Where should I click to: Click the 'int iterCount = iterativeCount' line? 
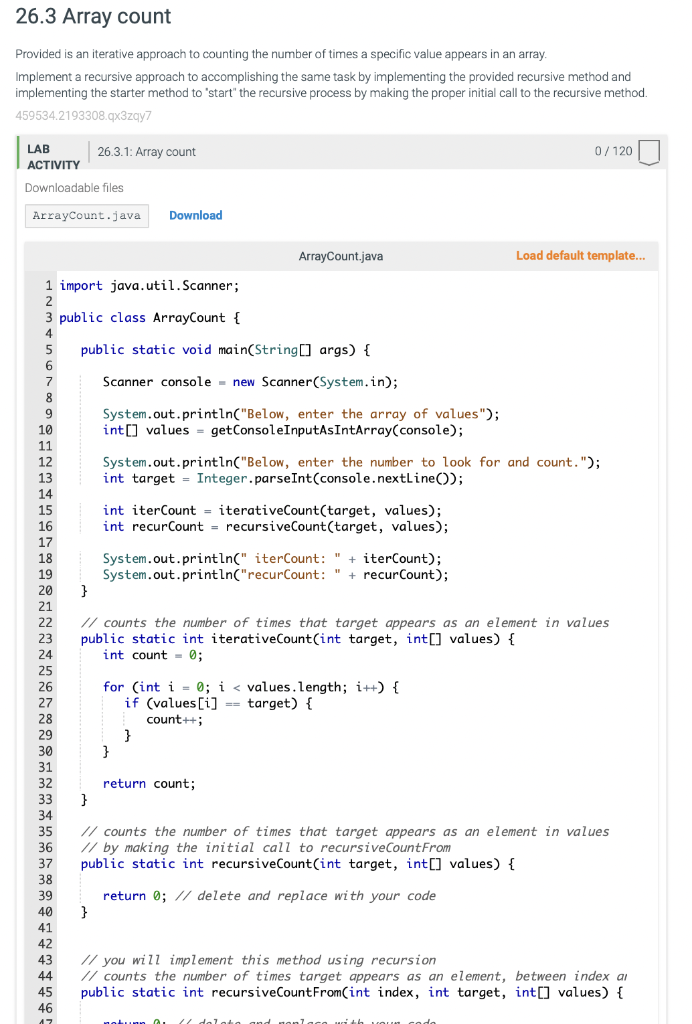272,510
